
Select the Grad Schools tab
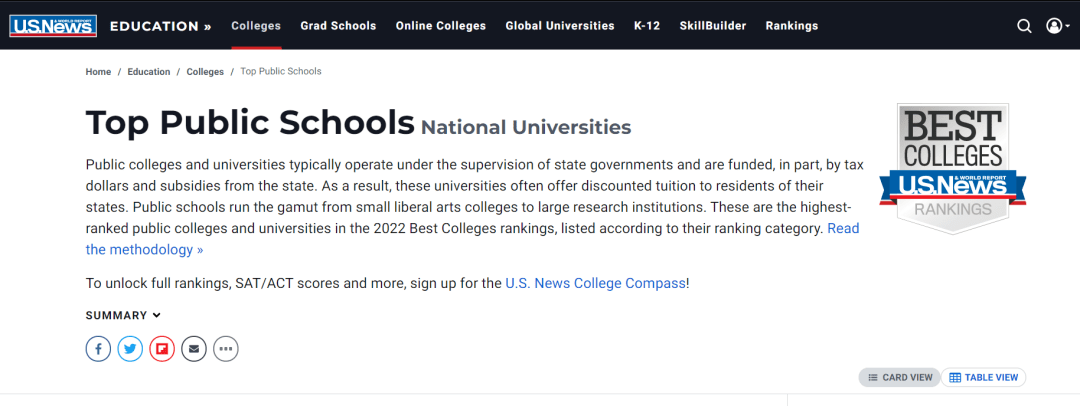tap(338, 26)
